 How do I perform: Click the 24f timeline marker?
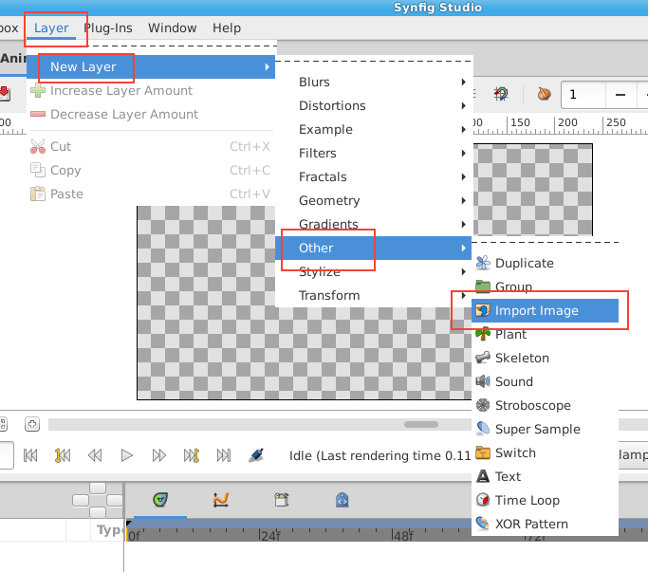pyautogui.click(x=270, y=536)
